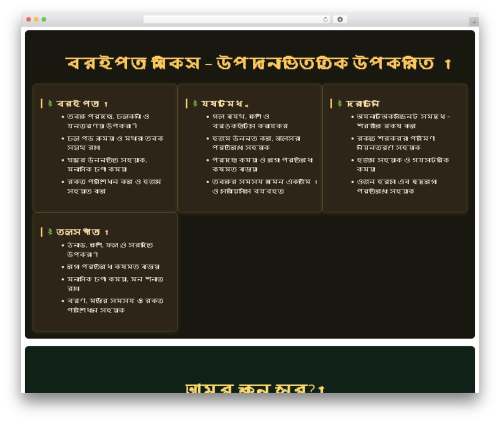Select the antioxidant bullet in the Daruchini card
This screenshot has width=500, height=423.
[404, 121]
